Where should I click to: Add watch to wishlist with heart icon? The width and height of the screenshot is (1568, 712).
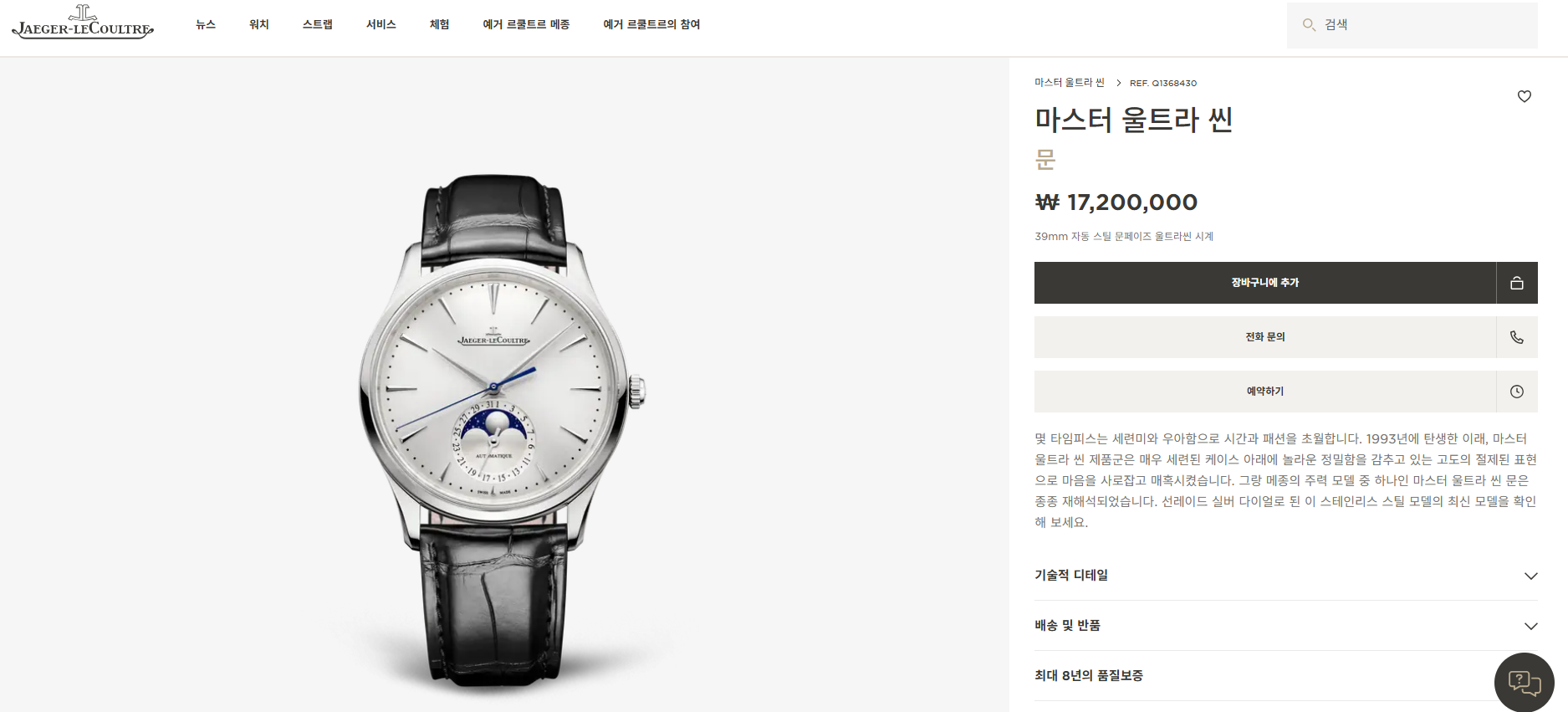coord(1524,96)
